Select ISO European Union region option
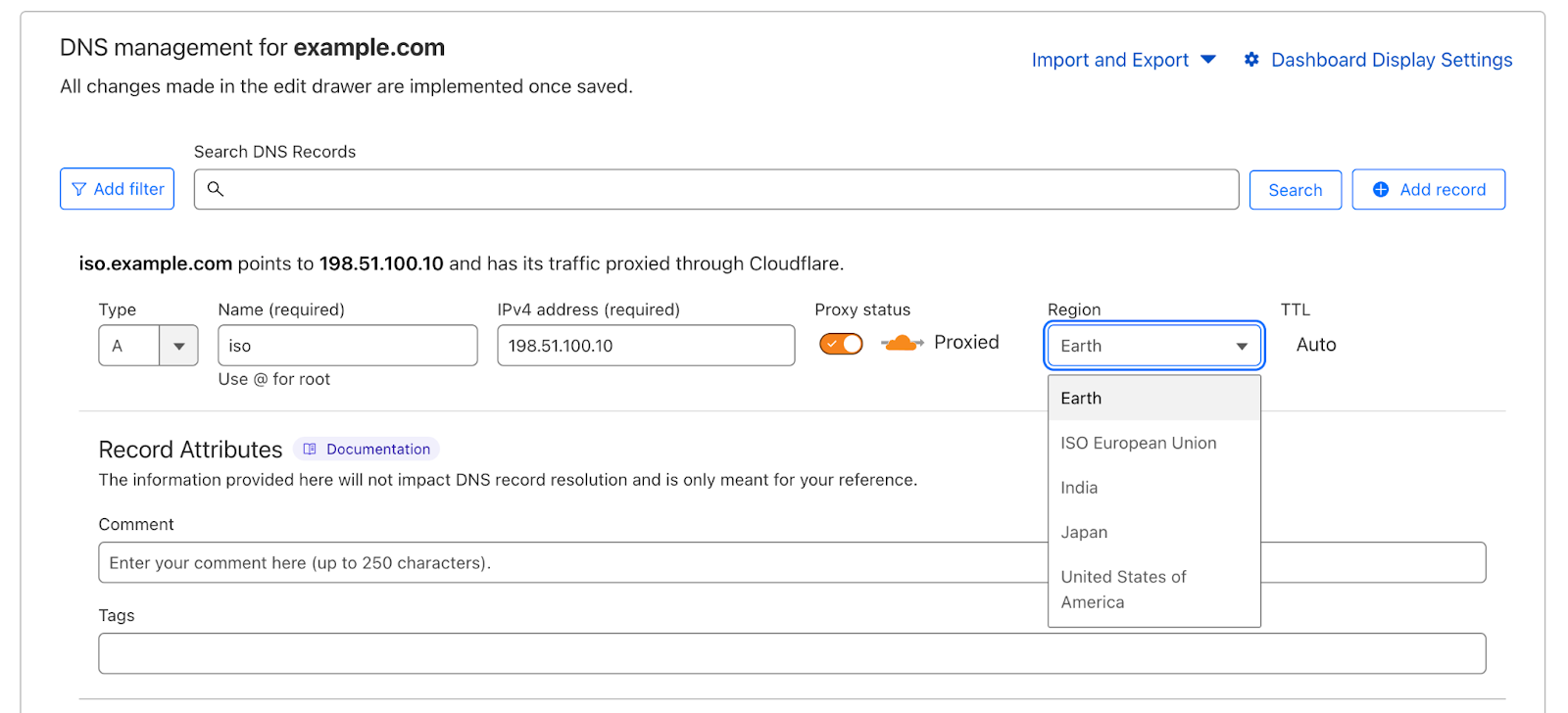1568x713 pixels. coord(1138,443)
